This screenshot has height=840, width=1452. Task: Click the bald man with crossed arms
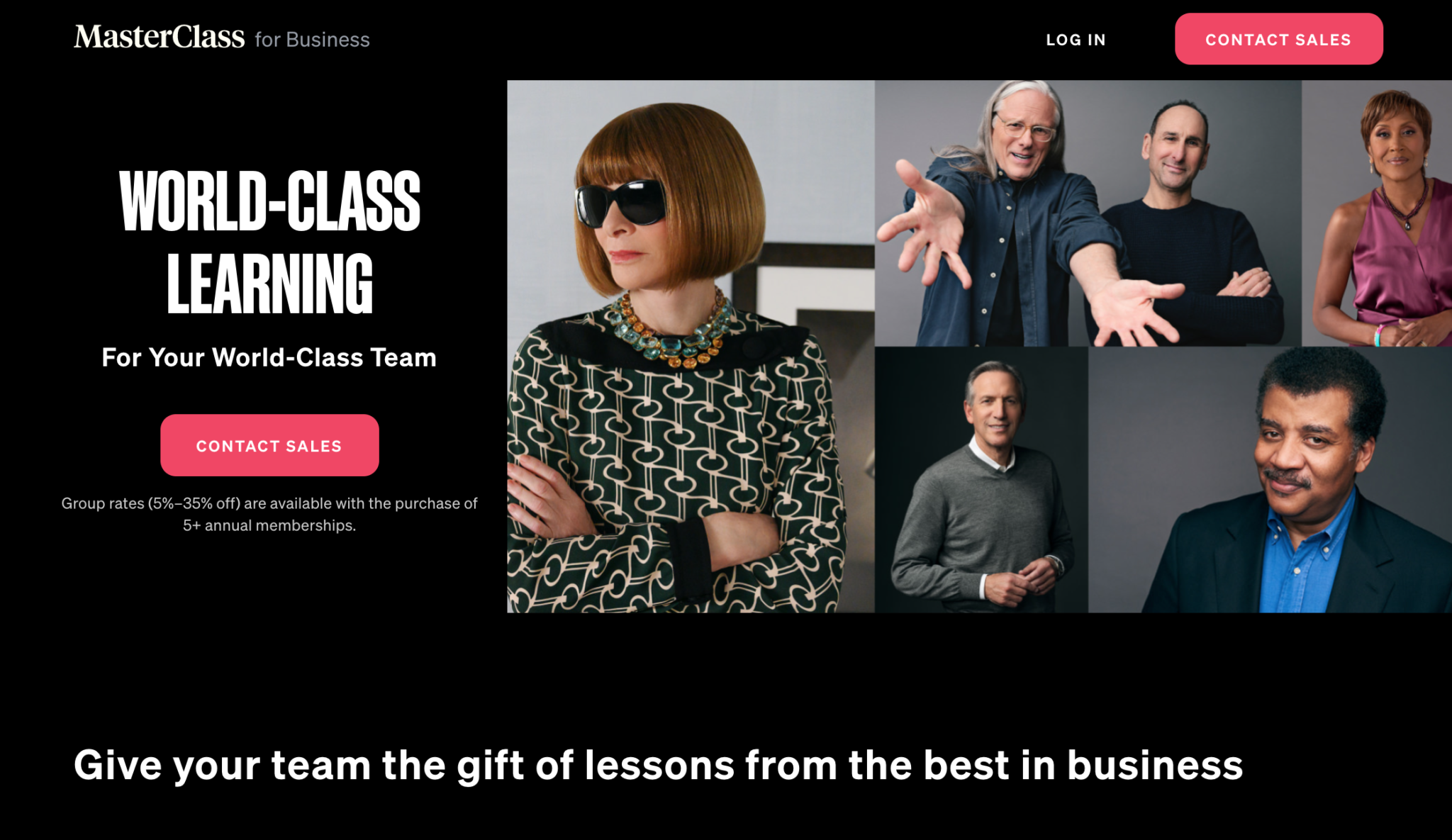tap(1191, 227)
